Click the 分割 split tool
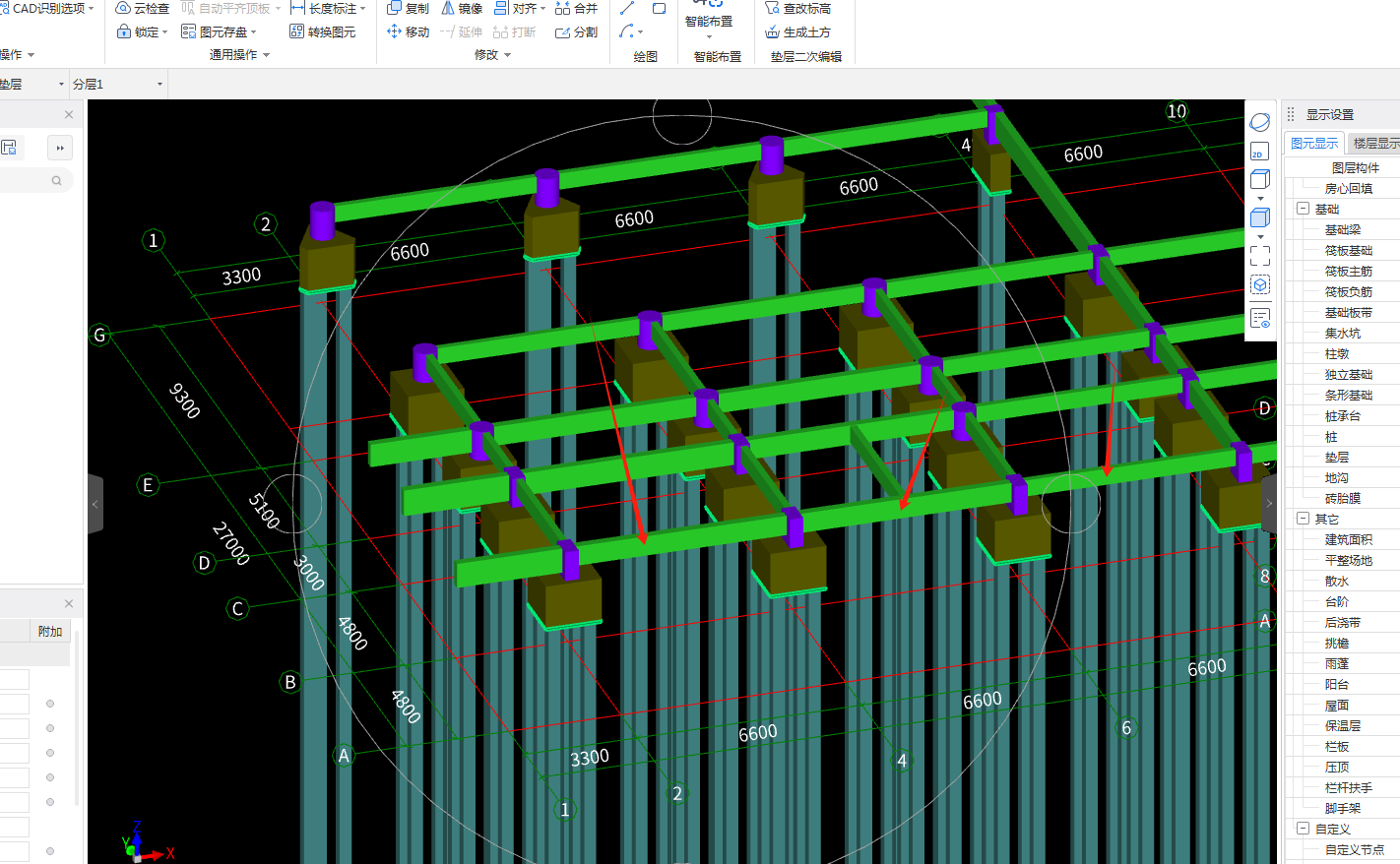Image resolution: width=1400 pixels, height=864 pixels. pos(576,31)
